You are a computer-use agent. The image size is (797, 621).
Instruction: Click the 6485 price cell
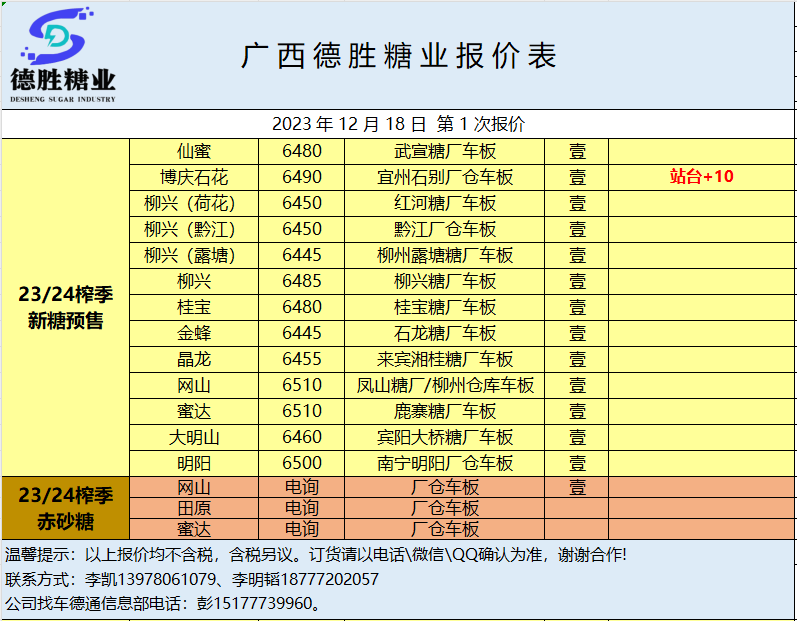[x=301, y=282]
